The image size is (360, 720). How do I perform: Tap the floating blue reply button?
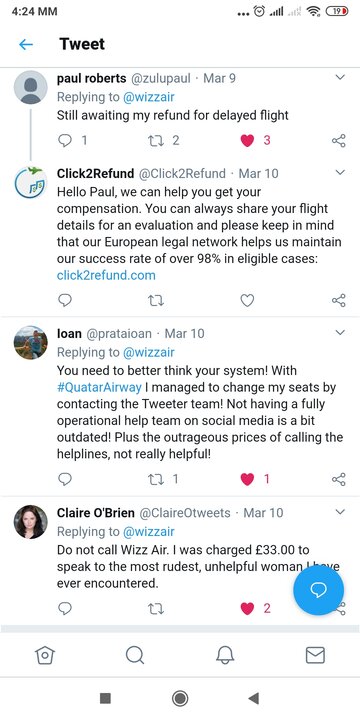319,590
